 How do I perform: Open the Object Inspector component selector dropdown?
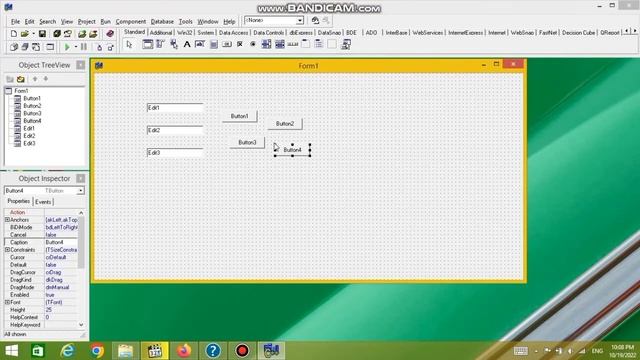point(81,191)
